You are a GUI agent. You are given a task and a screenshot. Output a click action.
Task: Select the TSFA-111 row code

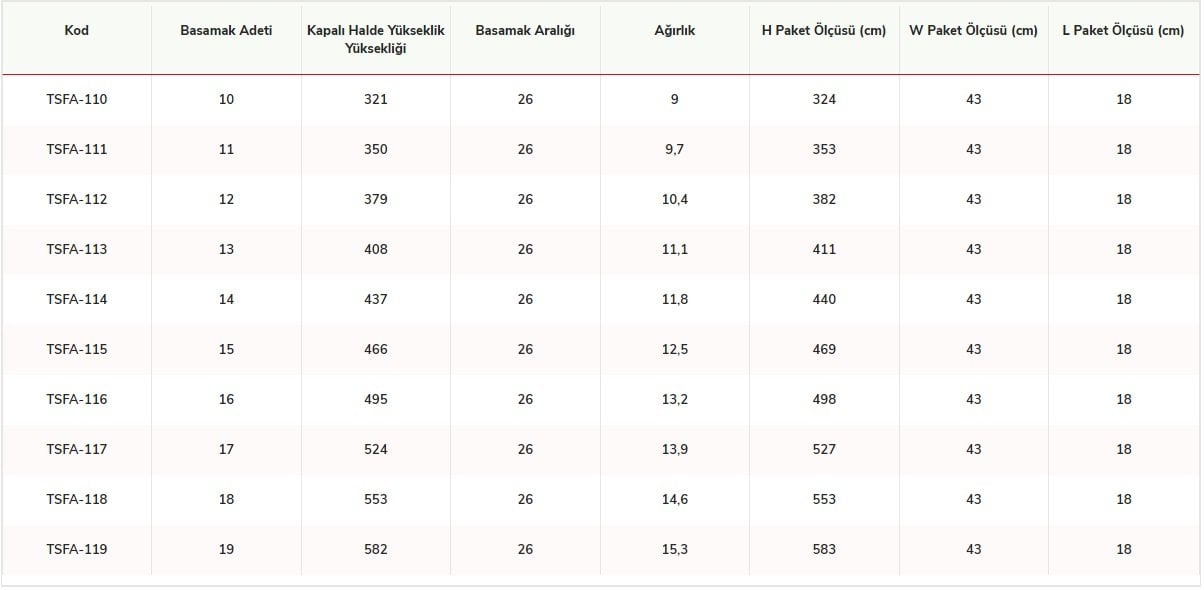77,149
